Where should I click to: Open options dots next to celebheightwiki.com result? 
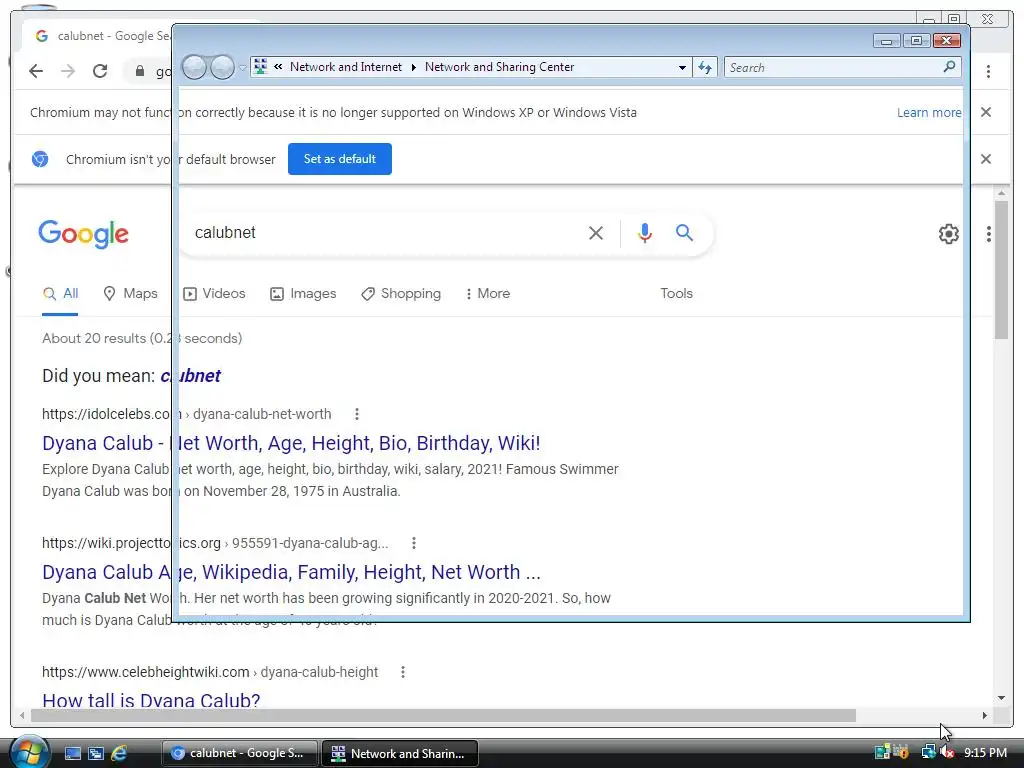click(x=403, y=672)
